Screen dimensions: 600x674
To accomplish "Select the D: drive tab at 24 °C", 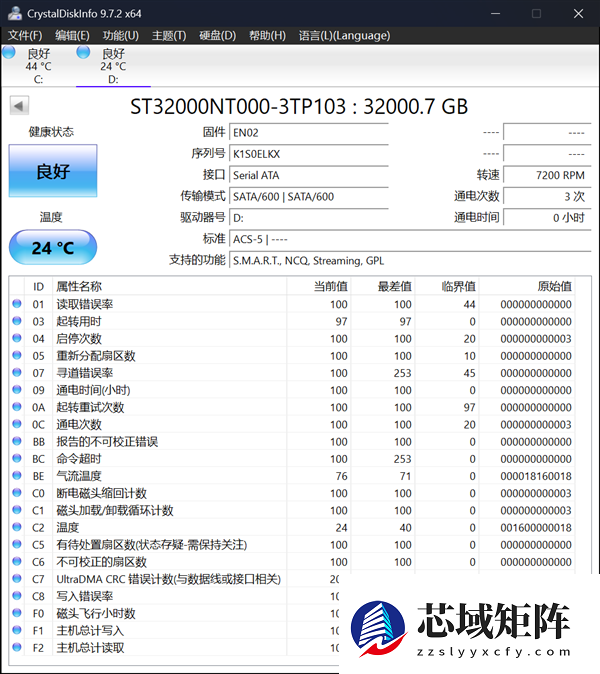I will coord(113,66).
